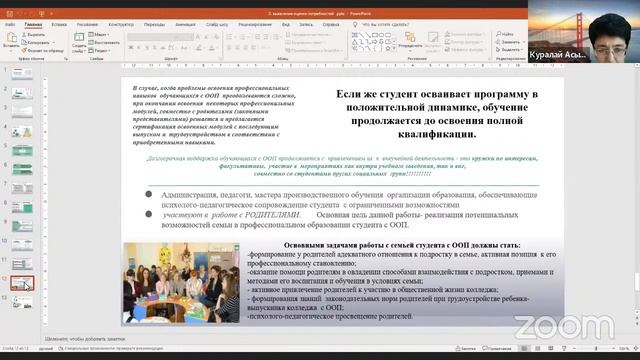This screenshot has height=360, width=640.
Task: Toggle underline formatting (Ч)
Action: coord(147,48)
